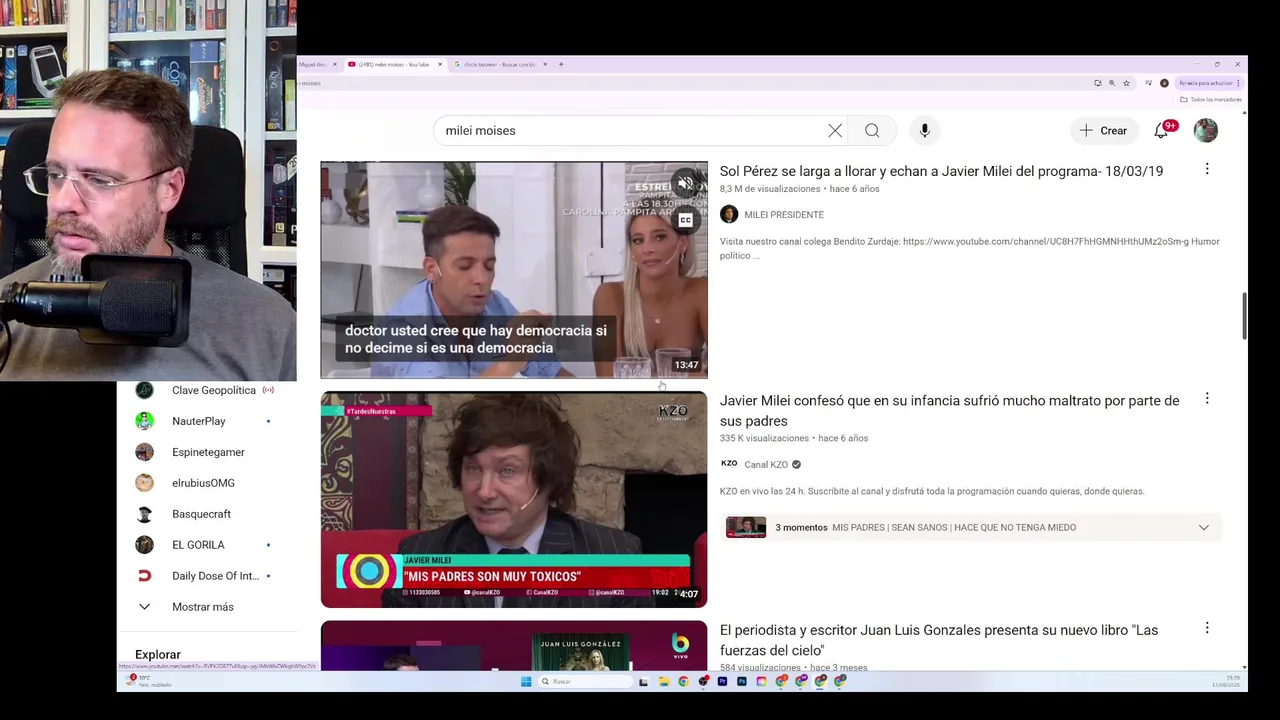The height and width of the screenshot is (720, 1280).
Task: Open the Pampita interview video thumbnail
Action: click(514, 270)
